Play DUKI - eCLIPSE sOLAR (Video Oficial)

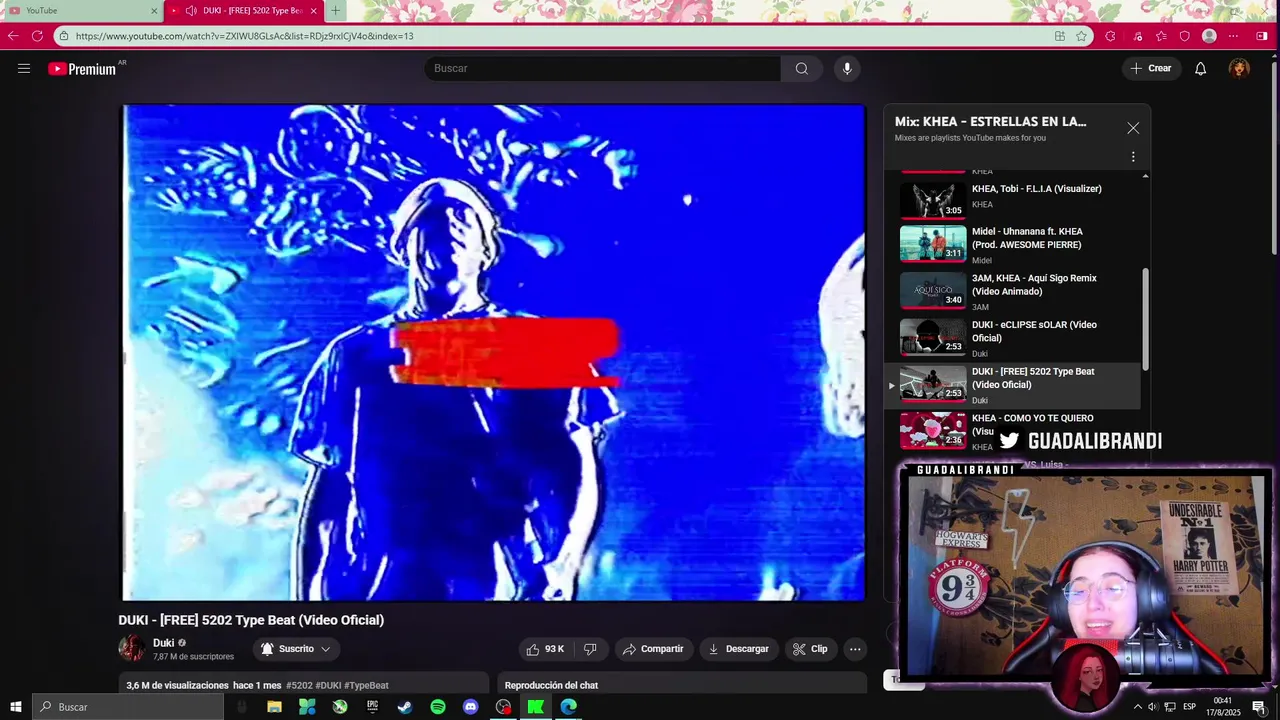click(x=1034, y=331)
